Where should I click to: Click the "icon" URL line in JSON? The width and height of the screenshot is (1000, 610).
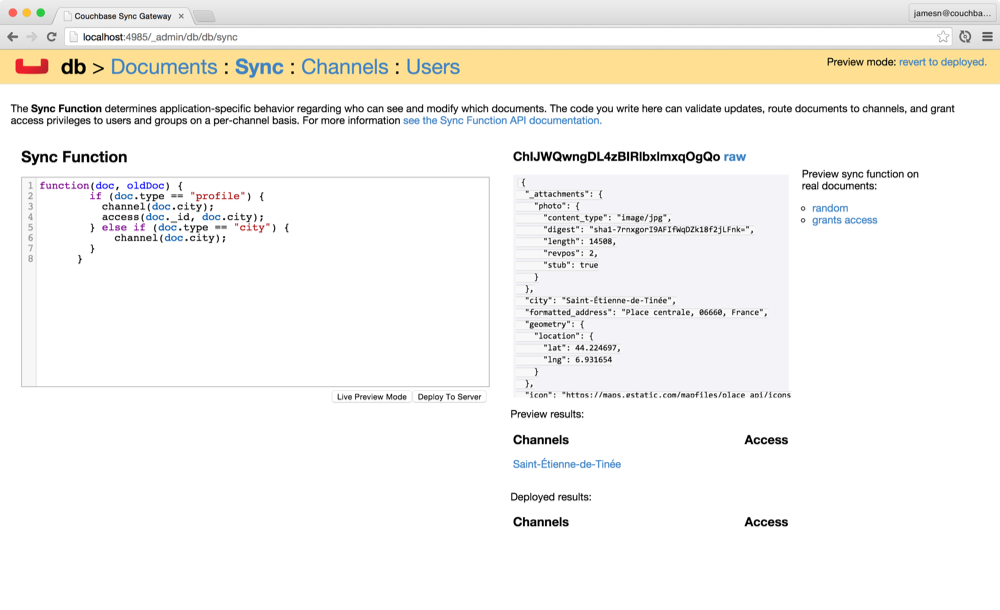[658, 395]
